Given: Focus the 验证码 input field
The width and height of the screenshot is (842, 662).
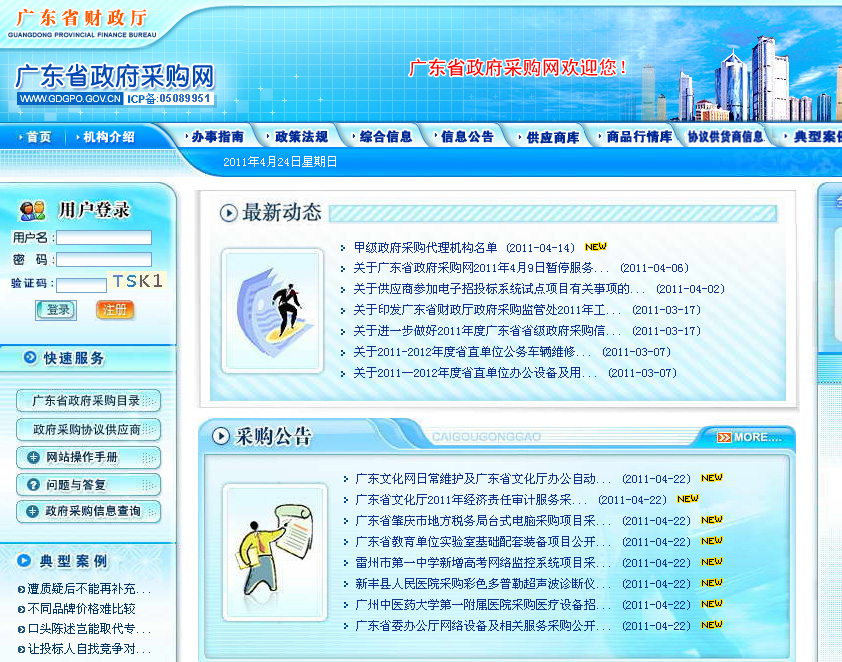Looking at the screenshot, I should pos(82,285).
